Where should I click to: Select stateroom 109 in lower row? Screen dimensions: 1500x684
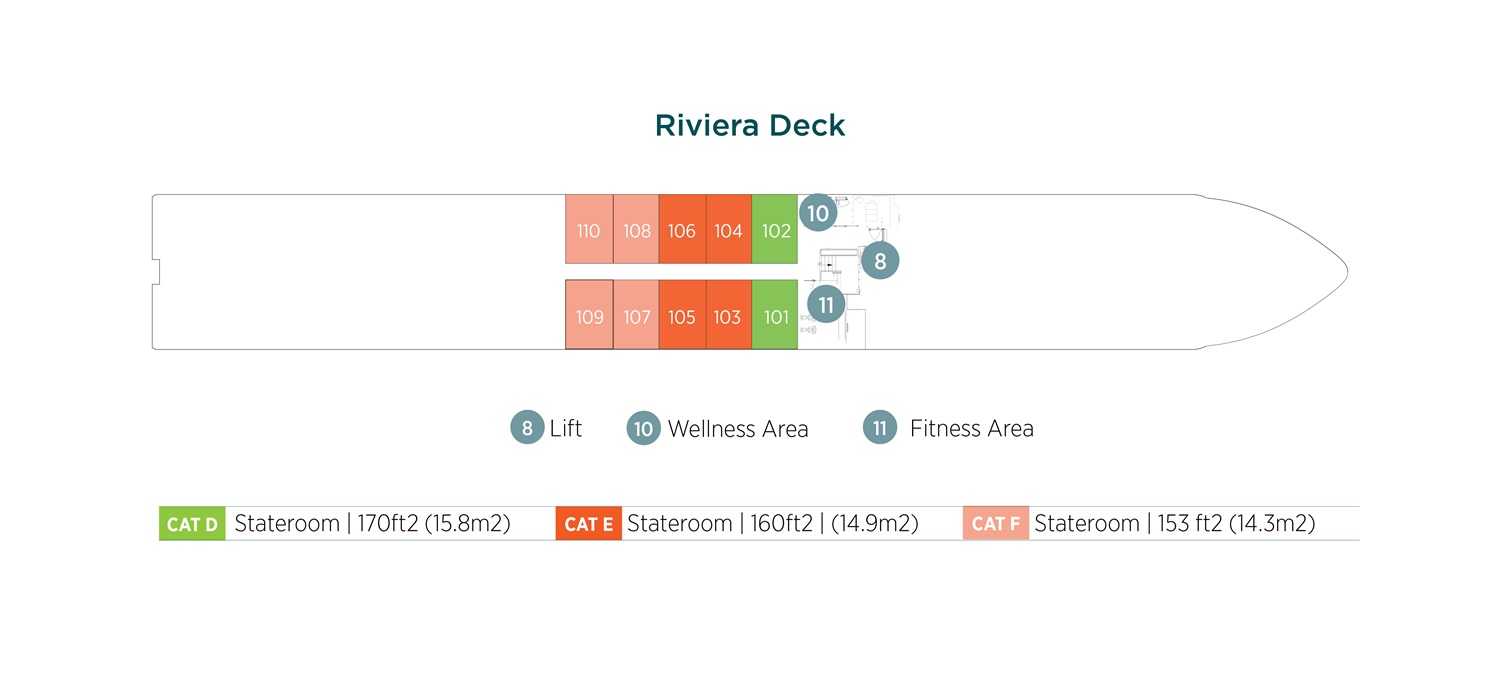click(589, 314)
